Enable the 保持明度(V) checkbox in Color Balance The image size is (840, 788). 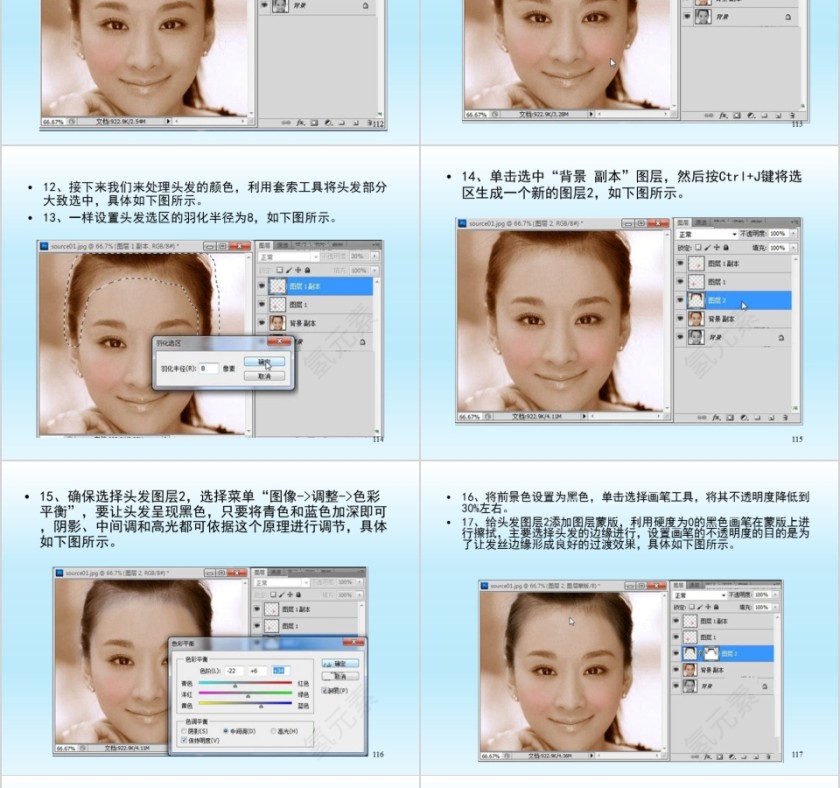pos(184,740)
